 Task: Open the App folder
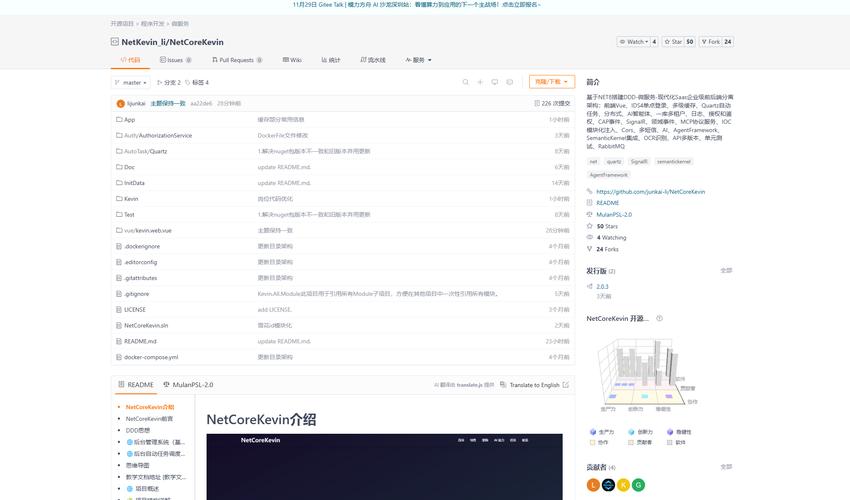pos(129,119)
